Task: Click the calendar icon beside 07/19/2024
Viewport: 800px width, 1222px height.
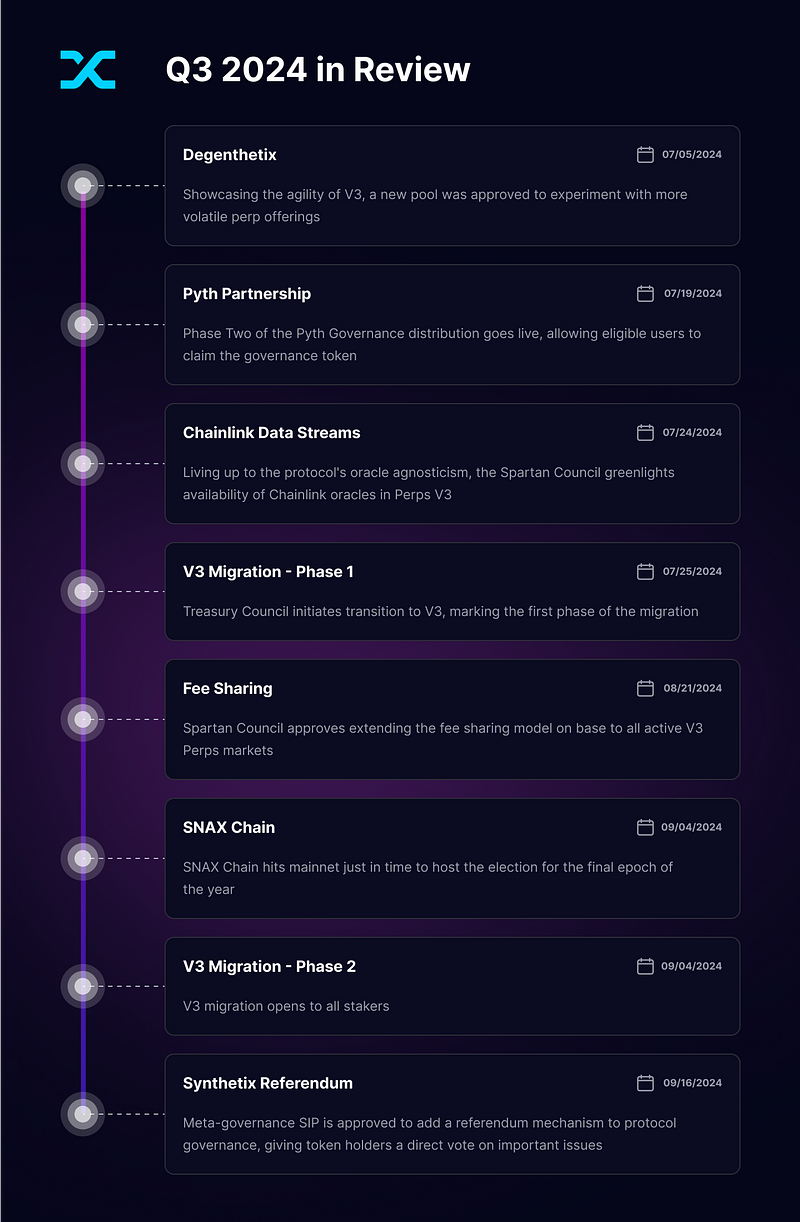Action: [645, 293]
